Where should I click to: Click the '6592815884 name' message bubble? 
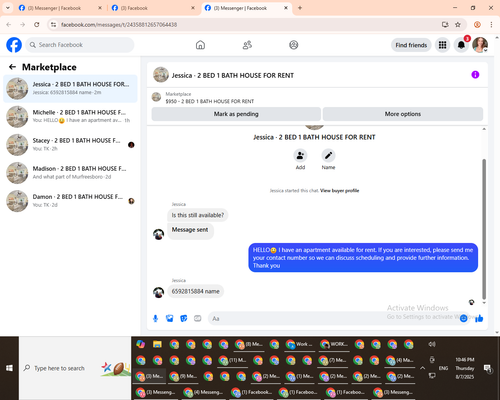[x=195, y=291]
